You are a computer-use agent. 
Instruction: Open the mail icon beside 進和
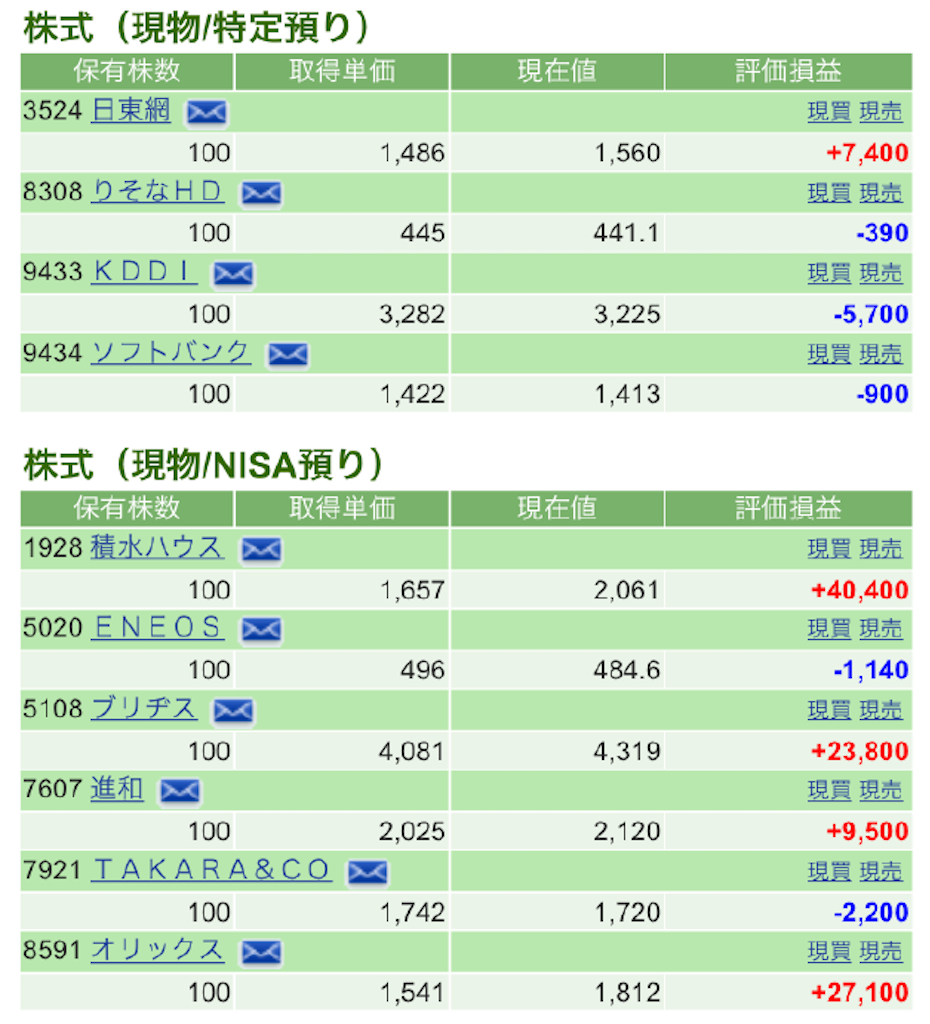180,792
